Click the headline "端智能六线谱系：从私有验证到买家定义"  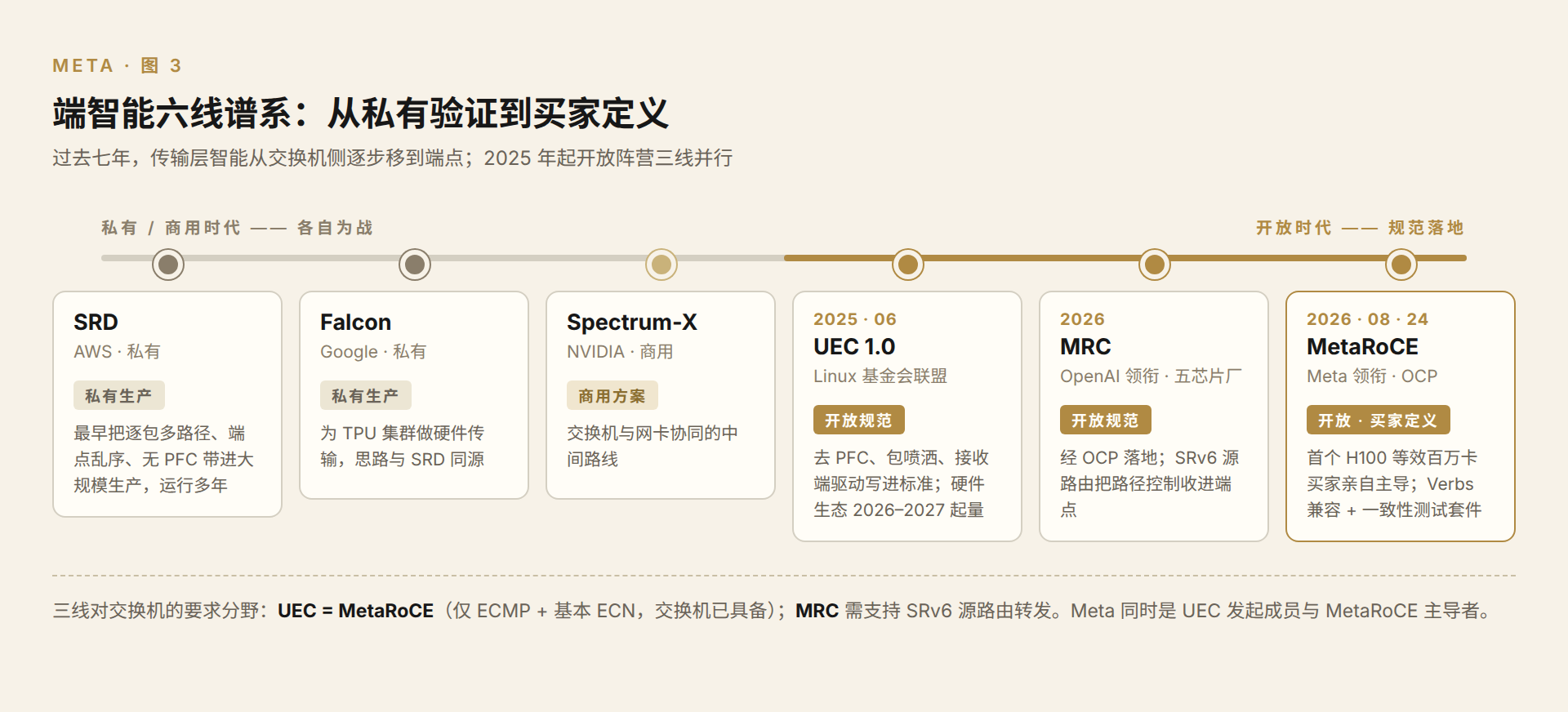(x=361, y=113)
